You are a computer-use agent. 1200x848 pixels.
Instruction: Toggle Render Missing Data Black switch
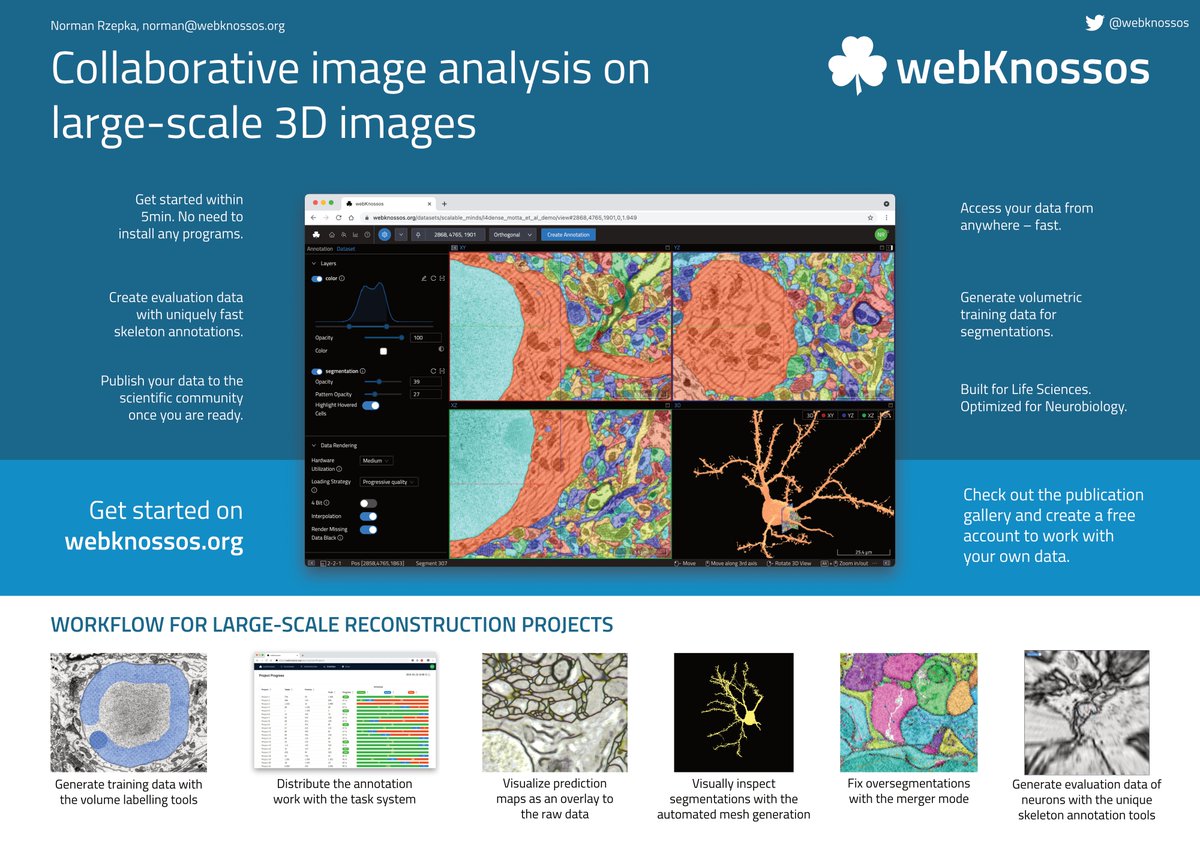pyautogui.click(x=368, y=530)
